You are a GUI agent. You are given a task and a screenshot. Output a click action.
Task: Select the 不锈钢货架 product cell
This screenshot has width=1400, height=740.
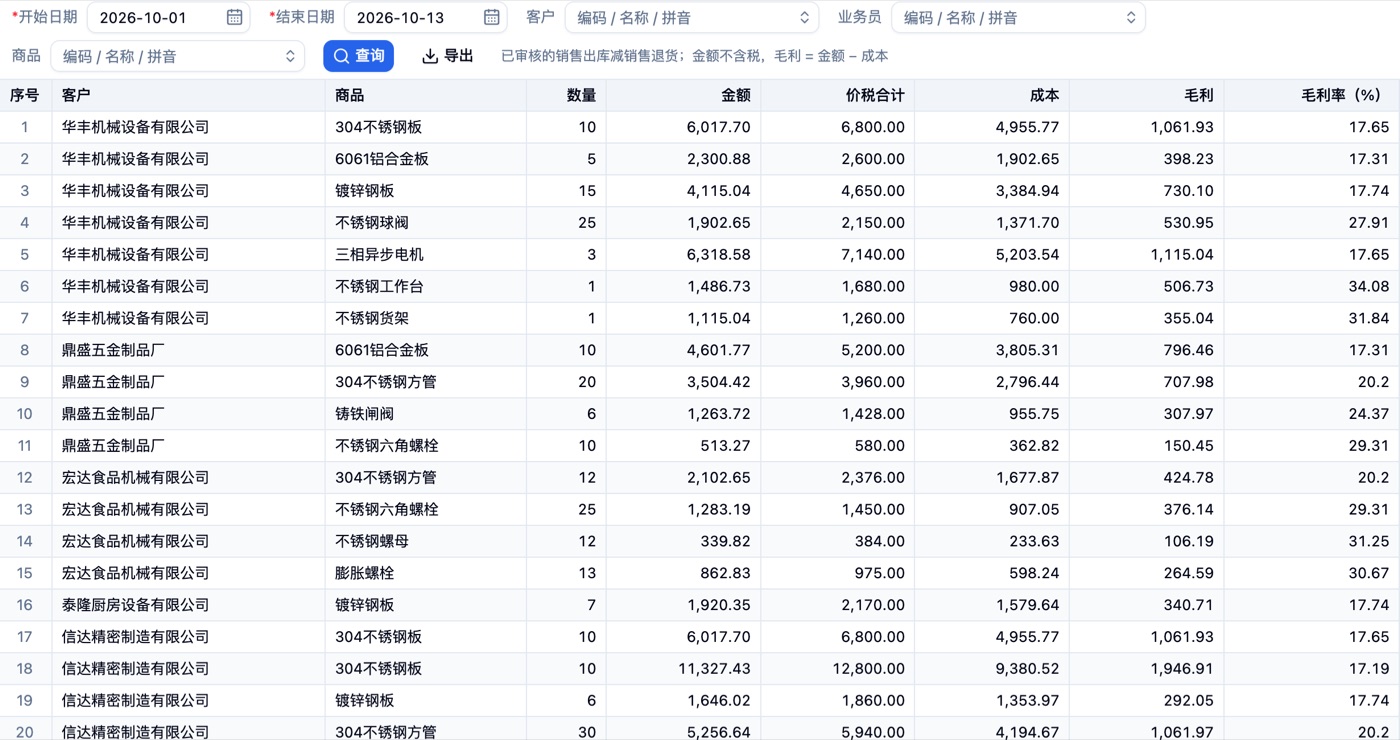[x=426, y=318]
